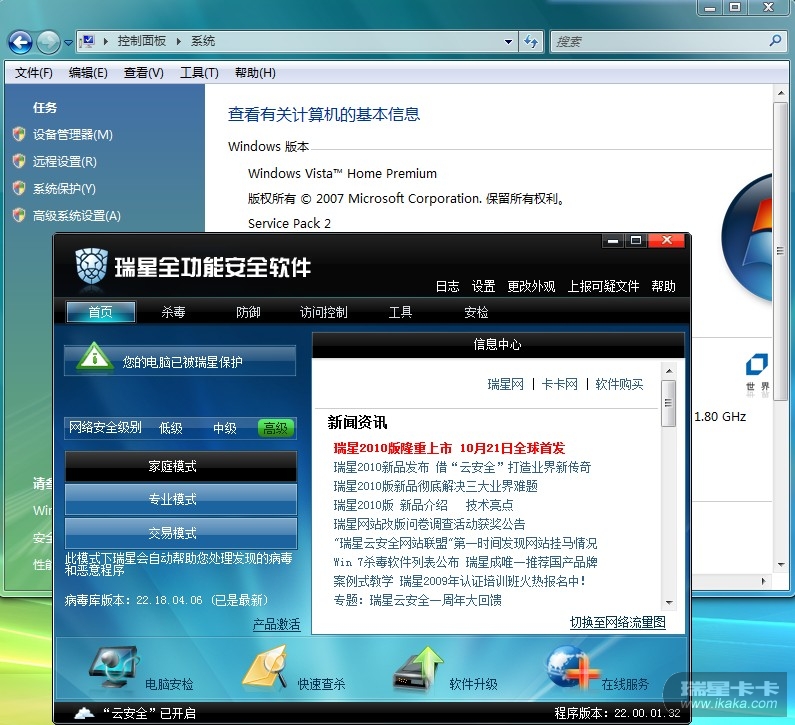The width and height of the screenshot is (795, 725).
Task: Switch to the 安检 tab
Action: point(476,312)
